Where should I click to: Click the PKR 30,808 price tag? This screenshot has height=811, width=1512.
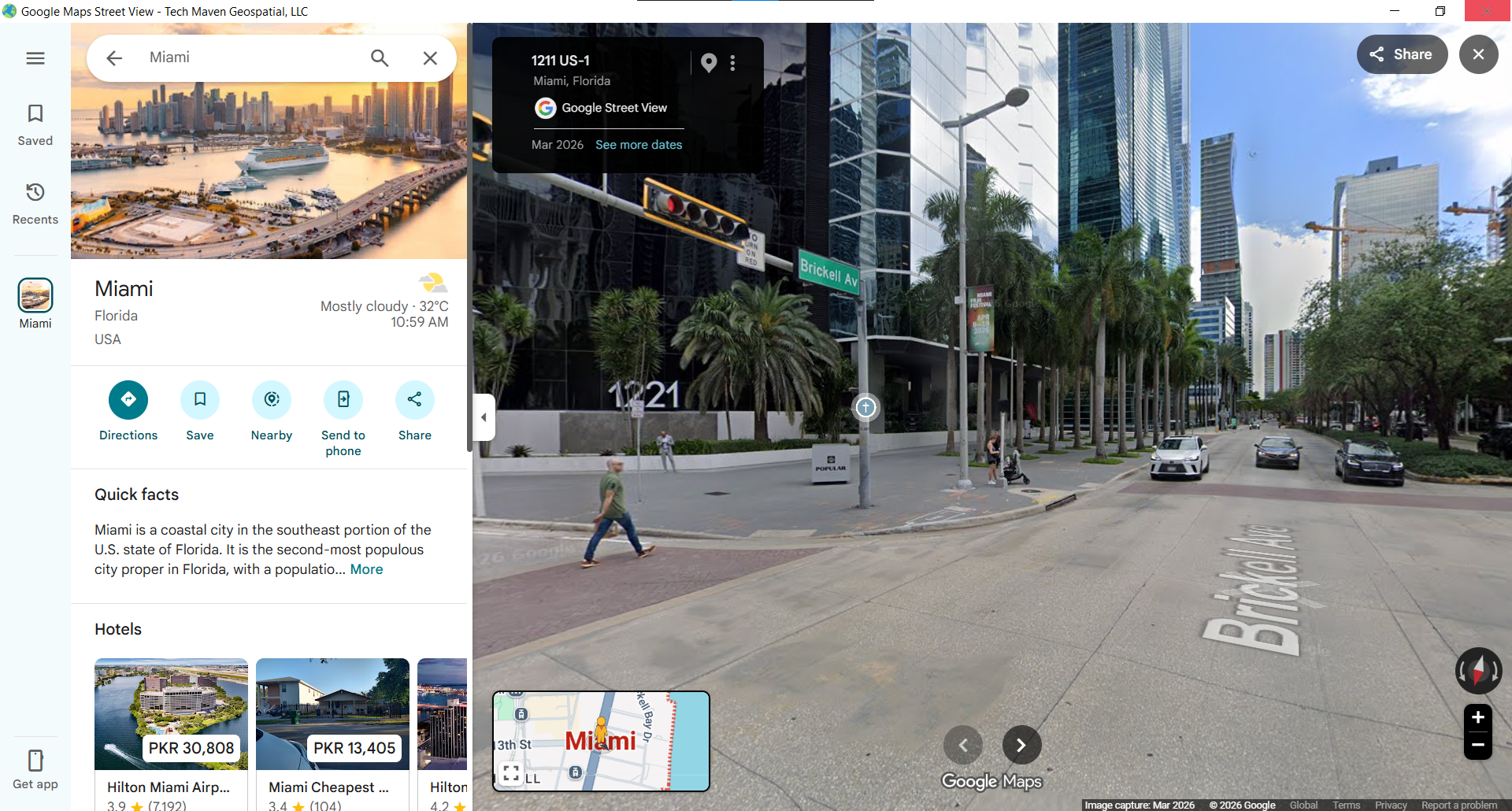(x=191, y=748)
